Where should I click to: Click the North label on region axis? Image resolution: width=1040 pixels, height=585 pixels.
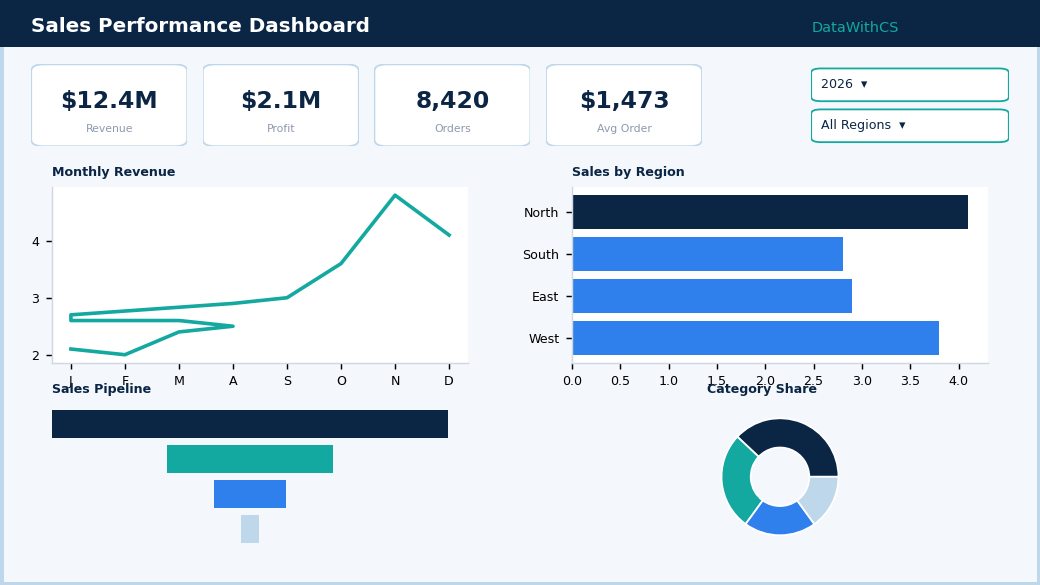point(541,212)
